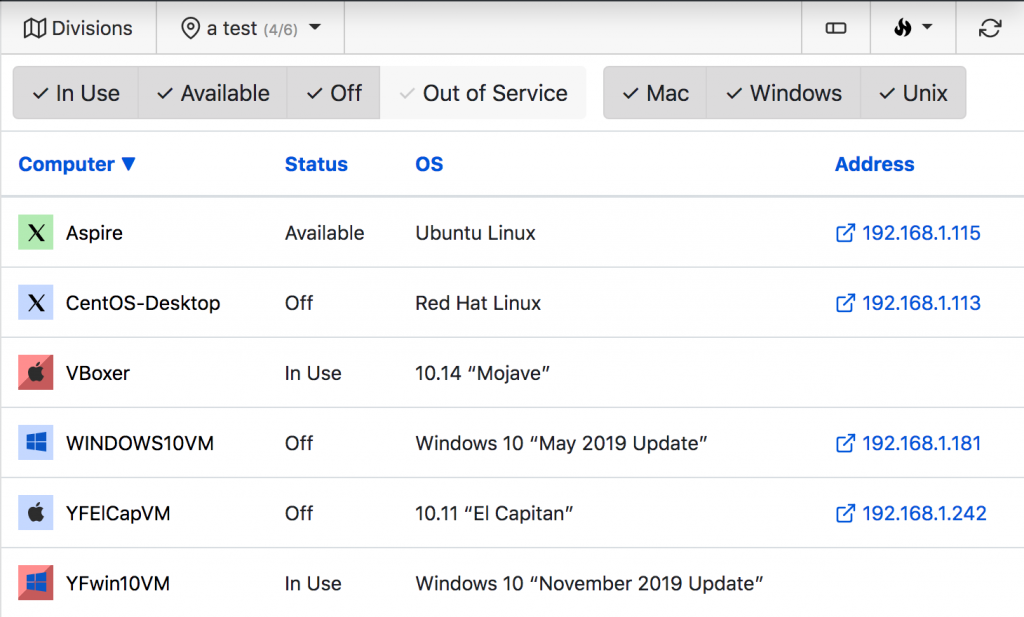Click the external link icon for 192.168.1.181
The width and height of the screenshot is (1024, 617).
tap(847, 442)
